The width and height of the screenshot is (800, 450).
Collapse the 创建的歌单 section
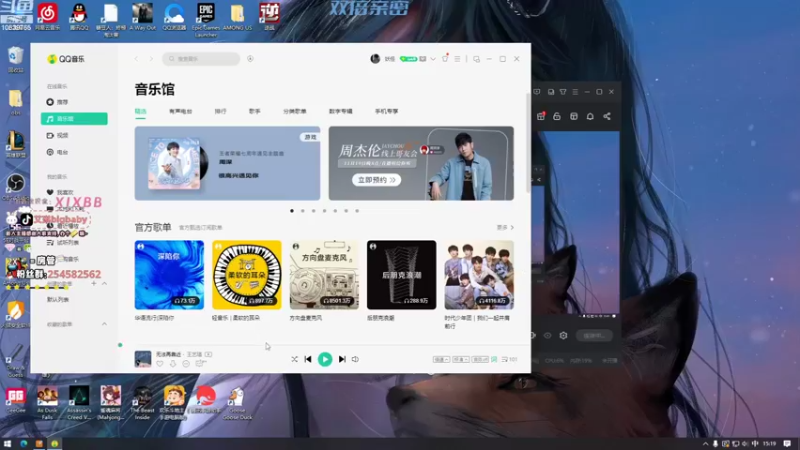104,283
